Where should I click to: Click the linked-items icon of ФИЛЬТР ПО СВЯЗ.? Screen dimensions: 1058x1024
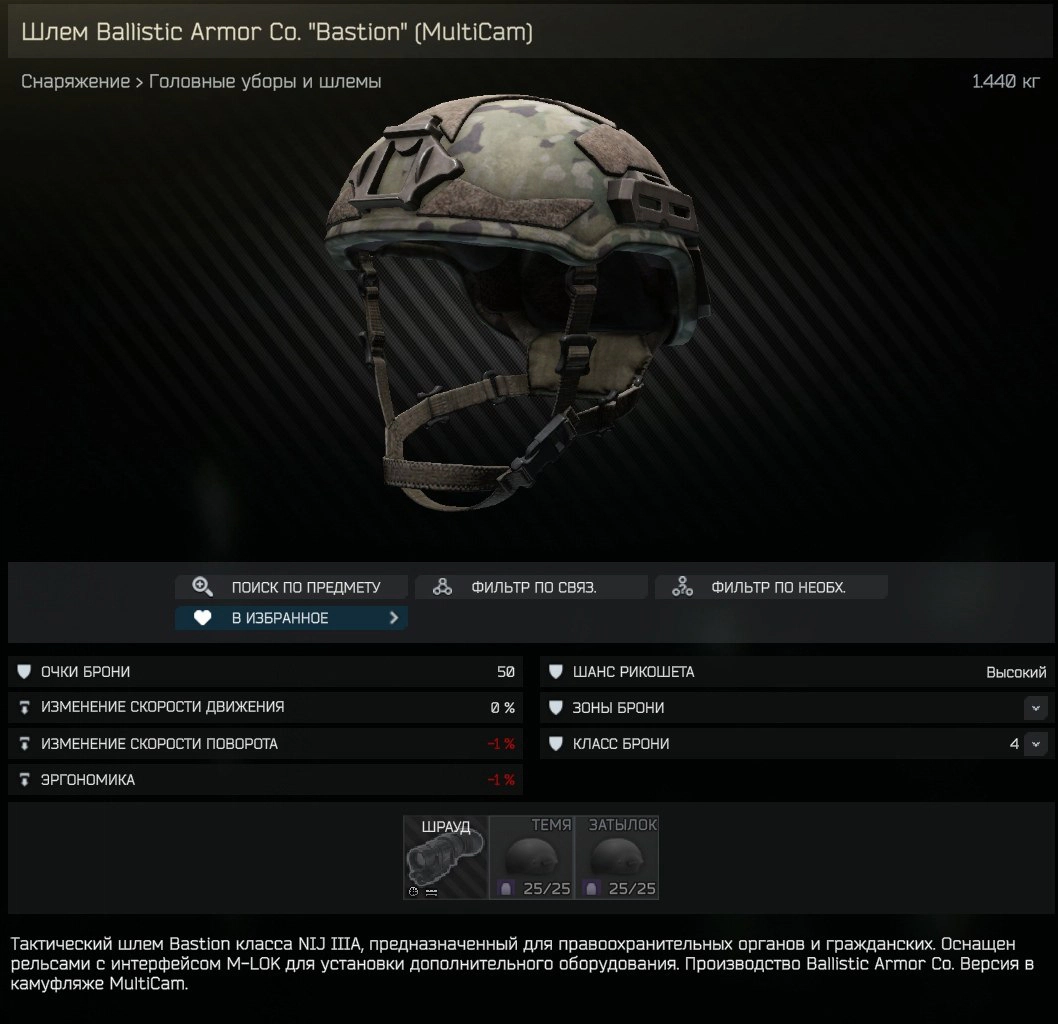(443, 587)
